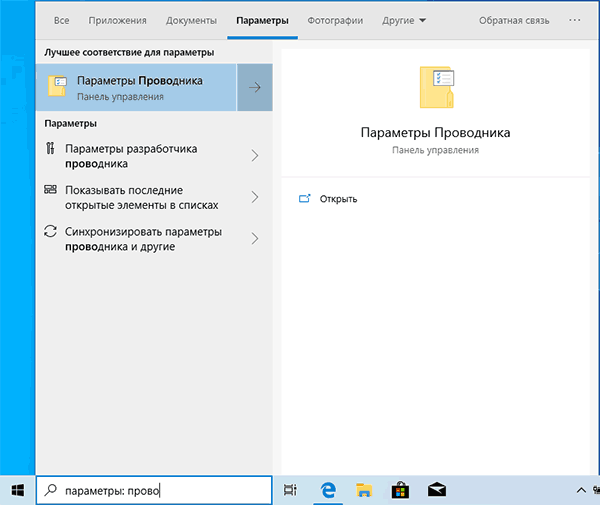Open Microsoft Store from the taskbar
This screenshot has width=600, height=505.
click(400, 490)
